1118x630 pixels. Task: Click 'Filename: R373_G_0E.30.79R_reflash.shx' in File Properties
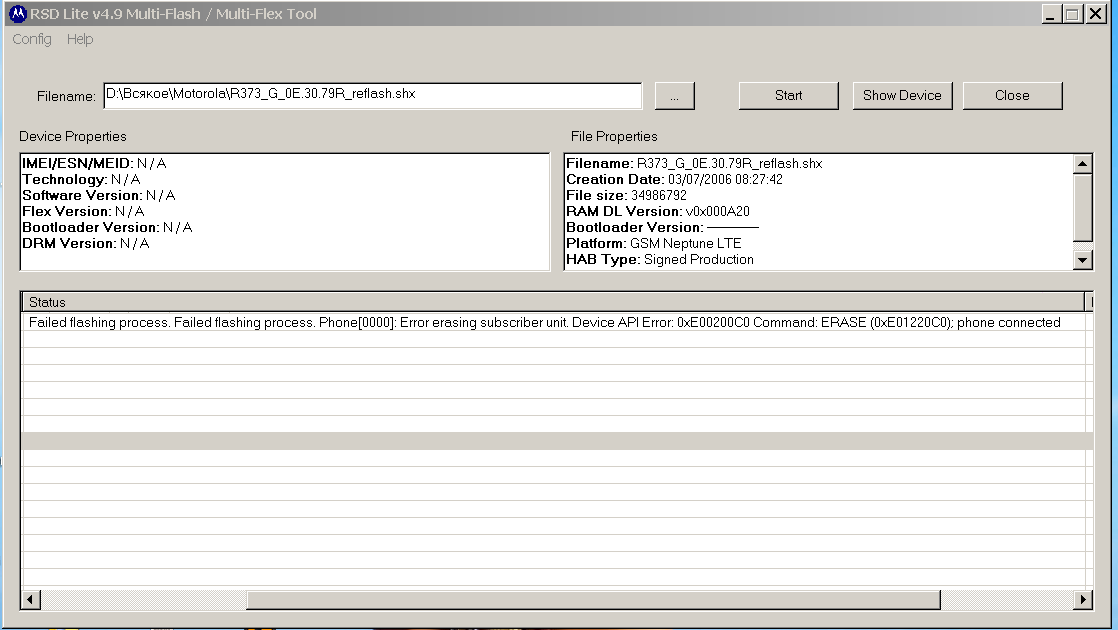tap(694, 163)
